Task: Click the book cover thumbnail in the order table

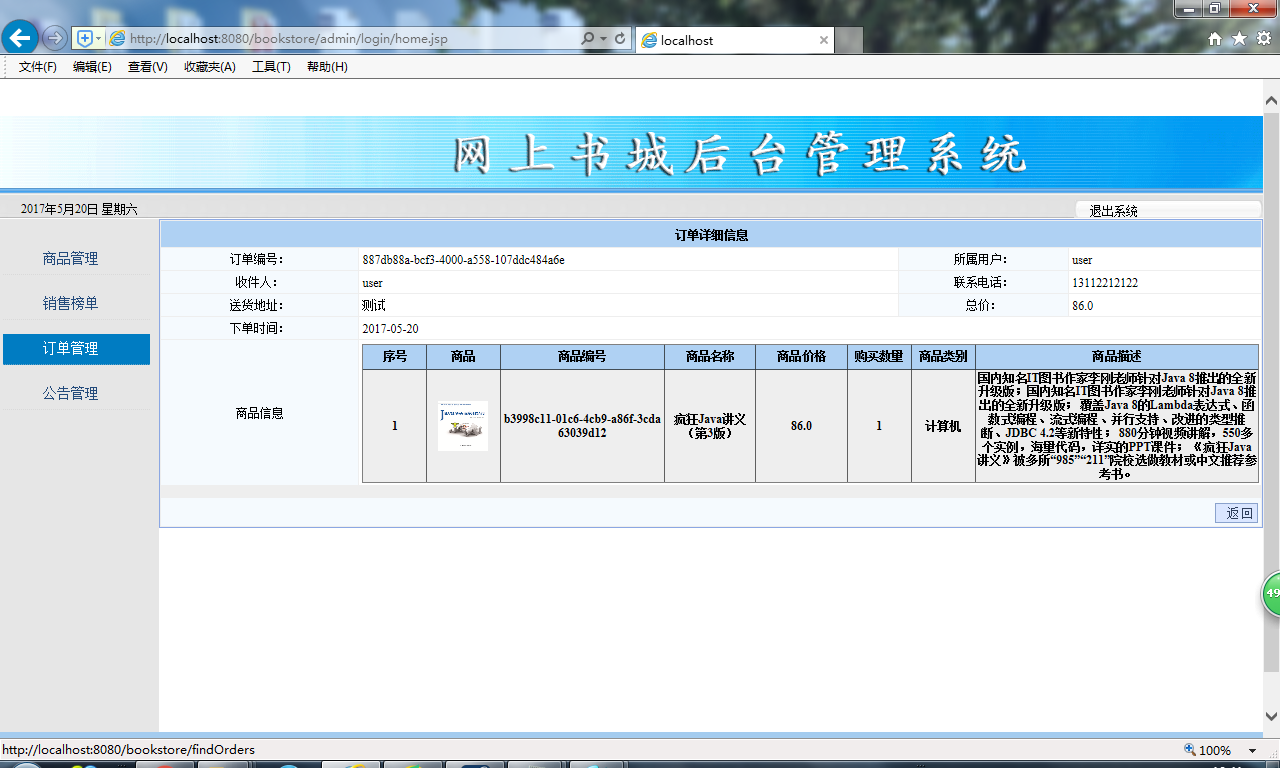Action: tap(463, 424)
